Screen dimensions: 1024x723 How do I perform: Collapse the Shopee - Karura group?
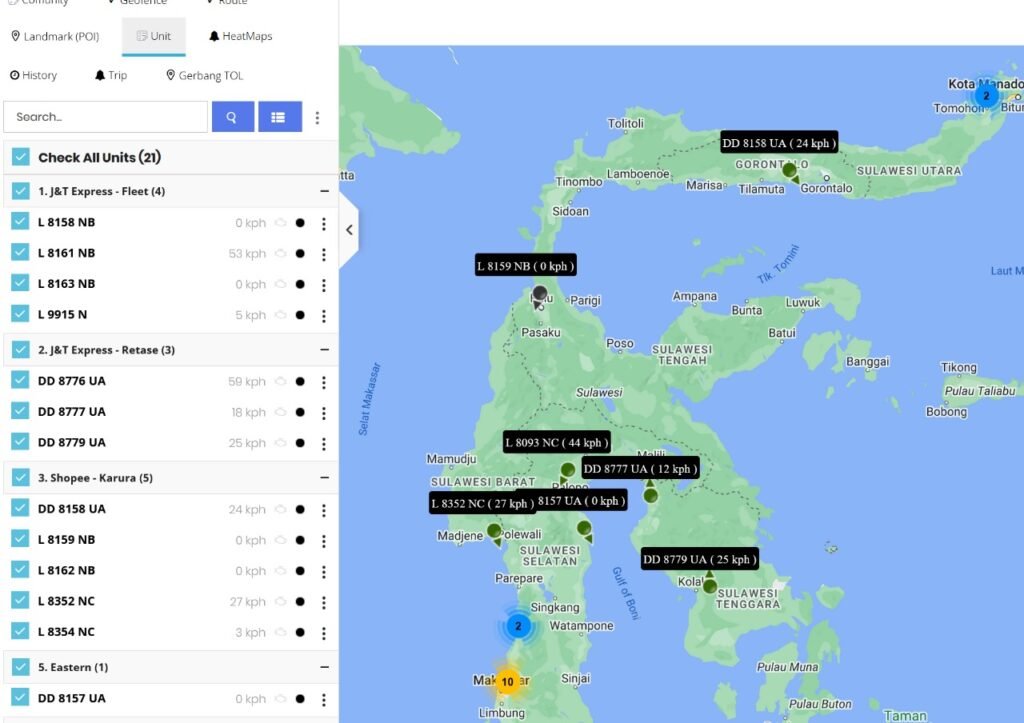point(325,478)
